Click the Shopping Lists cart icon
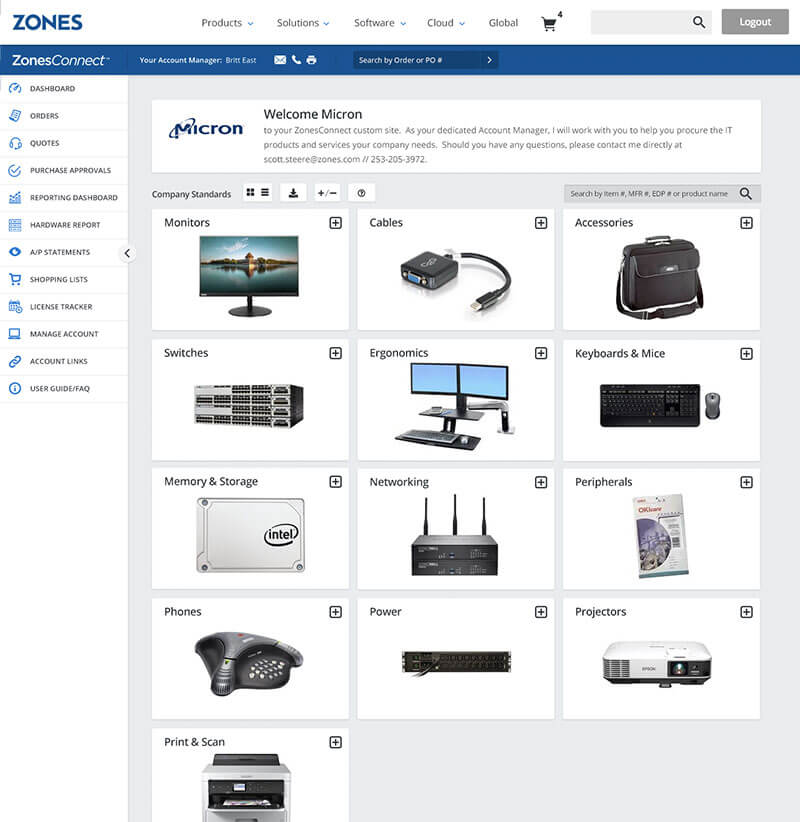The width and height of the screenshot is (800, 822). point(15,279)
